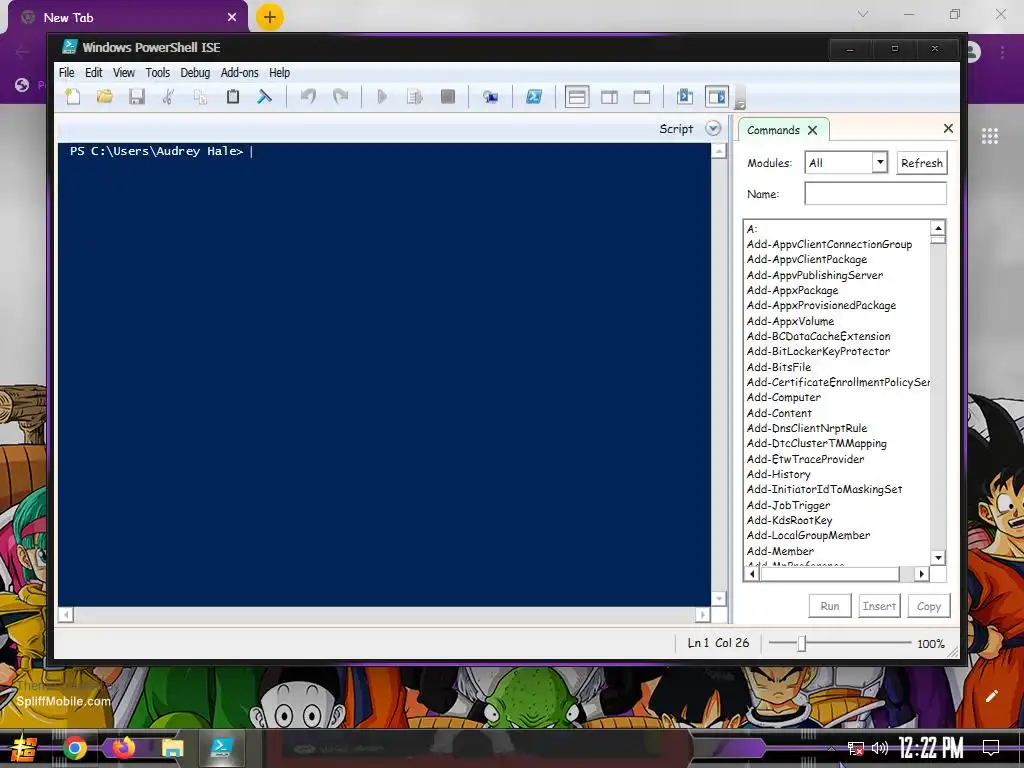Select Add-History command
Image resolution: width=1024 pixels, height=768 pixels.
tap(778, 474)
